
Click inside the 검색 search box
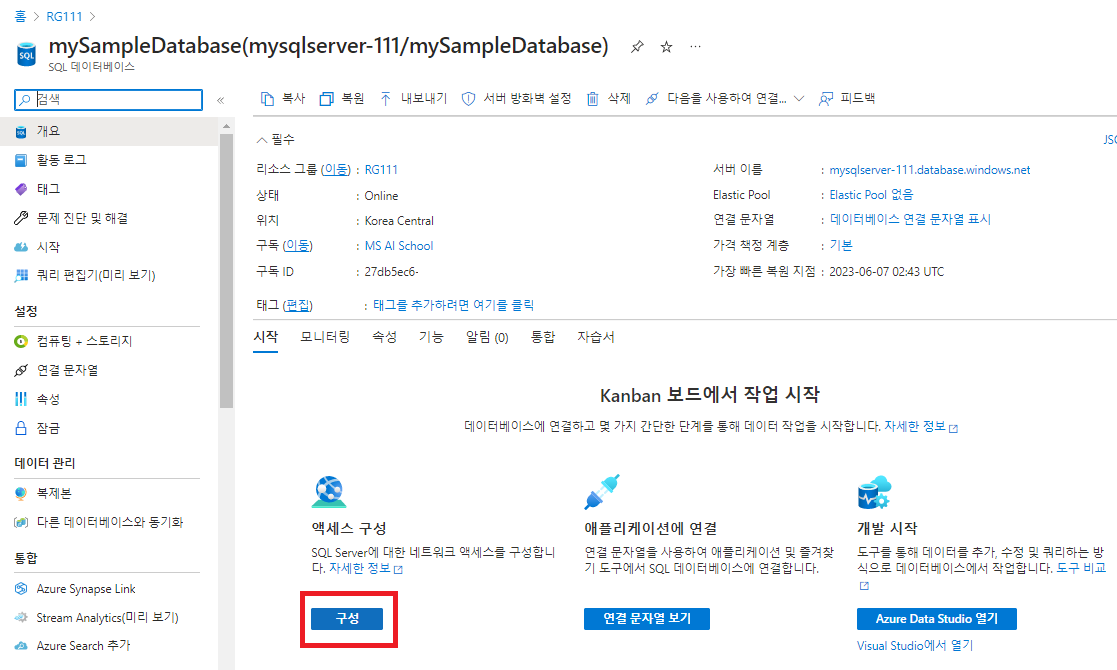tap(108, 100)
